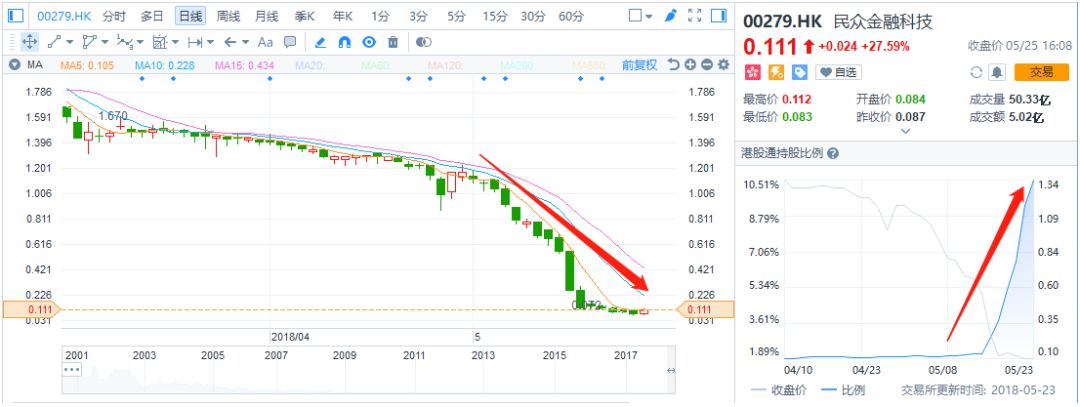
Task: Click the blue paintbrush theme icon
Action: [x=671, y=15]
